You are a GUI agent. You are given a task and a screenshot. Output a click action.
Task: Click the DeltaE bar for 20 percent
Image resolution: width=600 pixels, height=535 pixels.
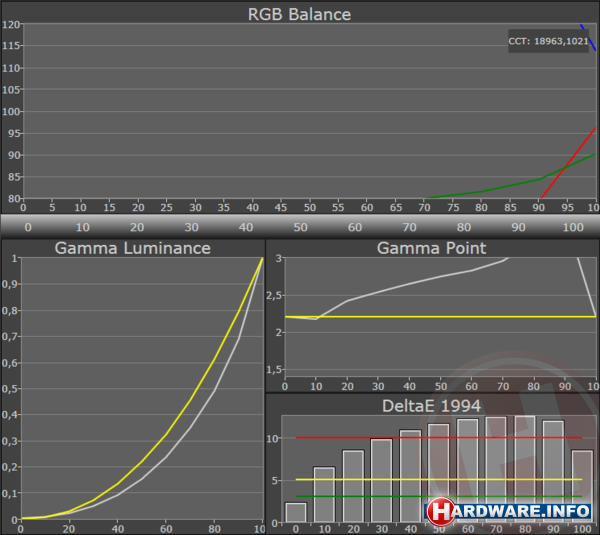pos(353,486)
